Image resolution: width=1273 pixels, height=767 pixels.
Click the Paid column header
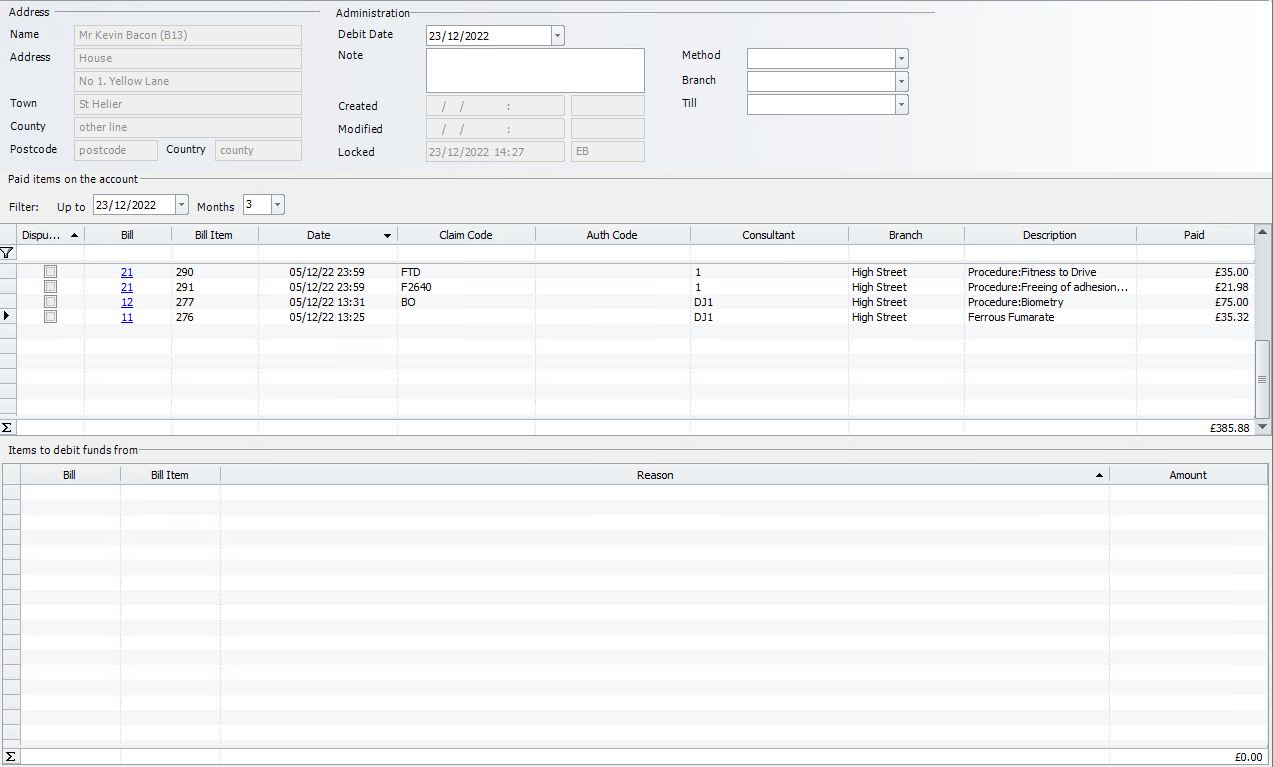point(1193,235)
